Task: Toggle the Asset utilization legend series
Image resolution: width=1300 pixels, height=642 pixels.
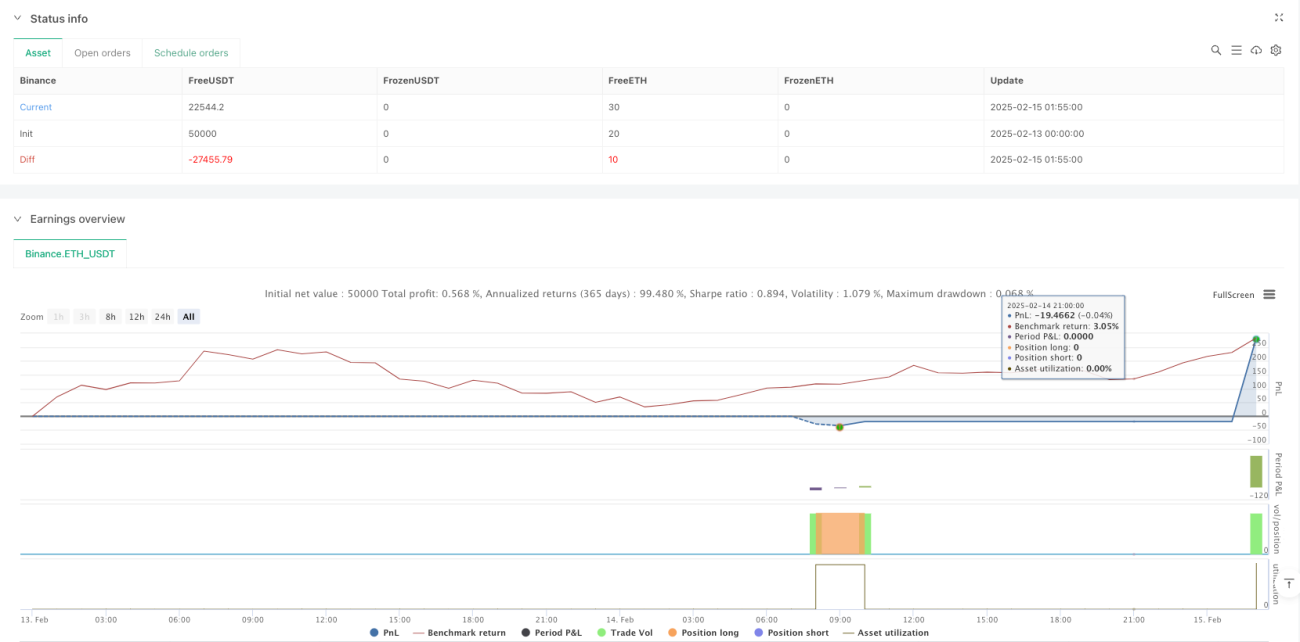Action: pos(886,632)
